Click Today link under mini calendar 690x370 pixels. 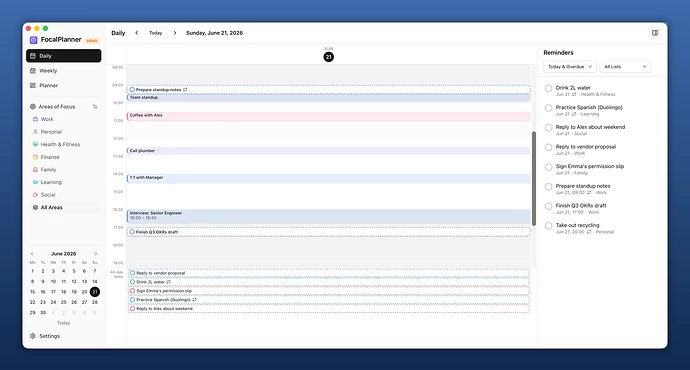(64, 323)
